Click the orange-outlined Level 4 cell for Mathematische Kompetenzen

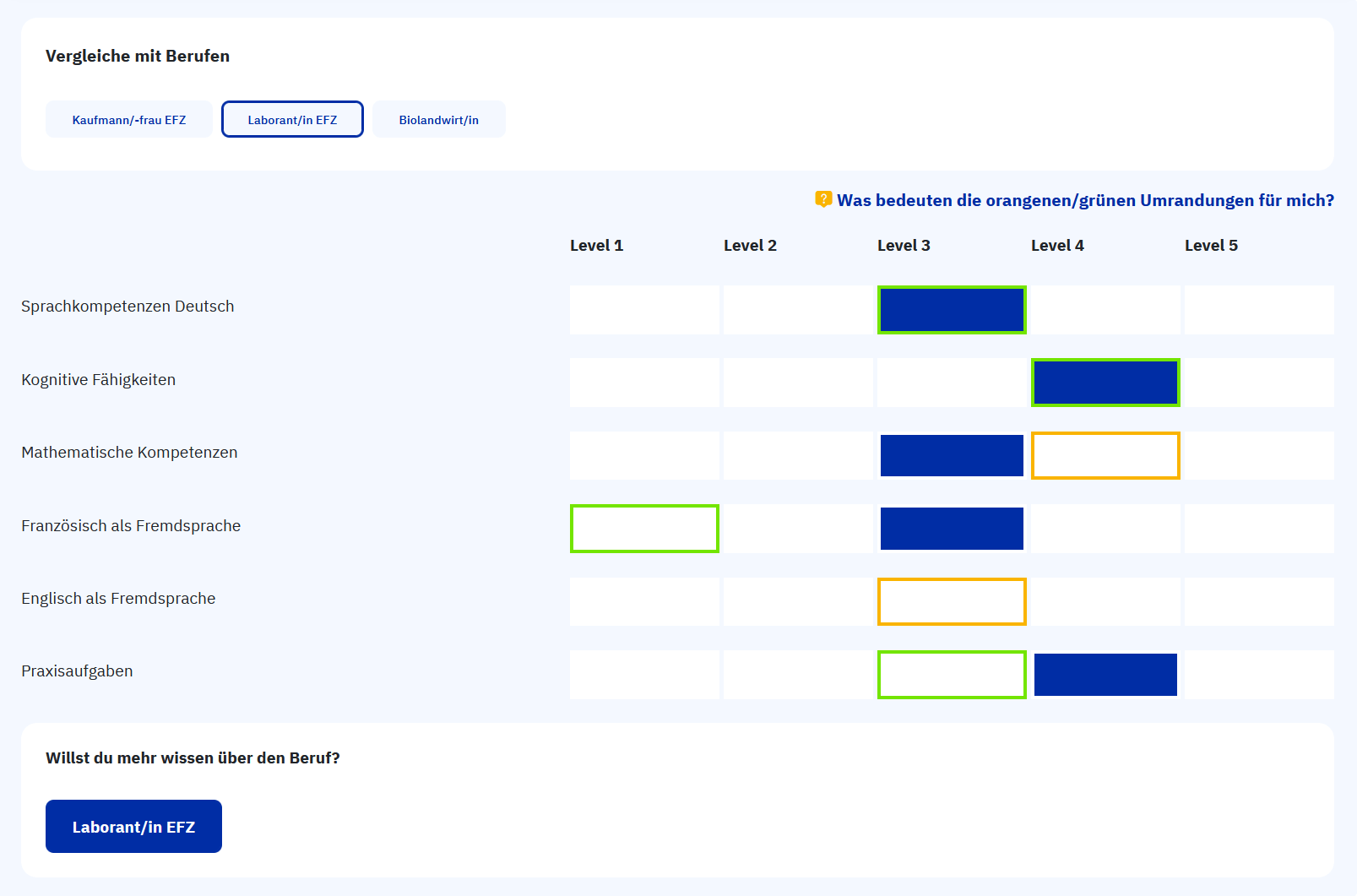click(x=1105, y=455)
